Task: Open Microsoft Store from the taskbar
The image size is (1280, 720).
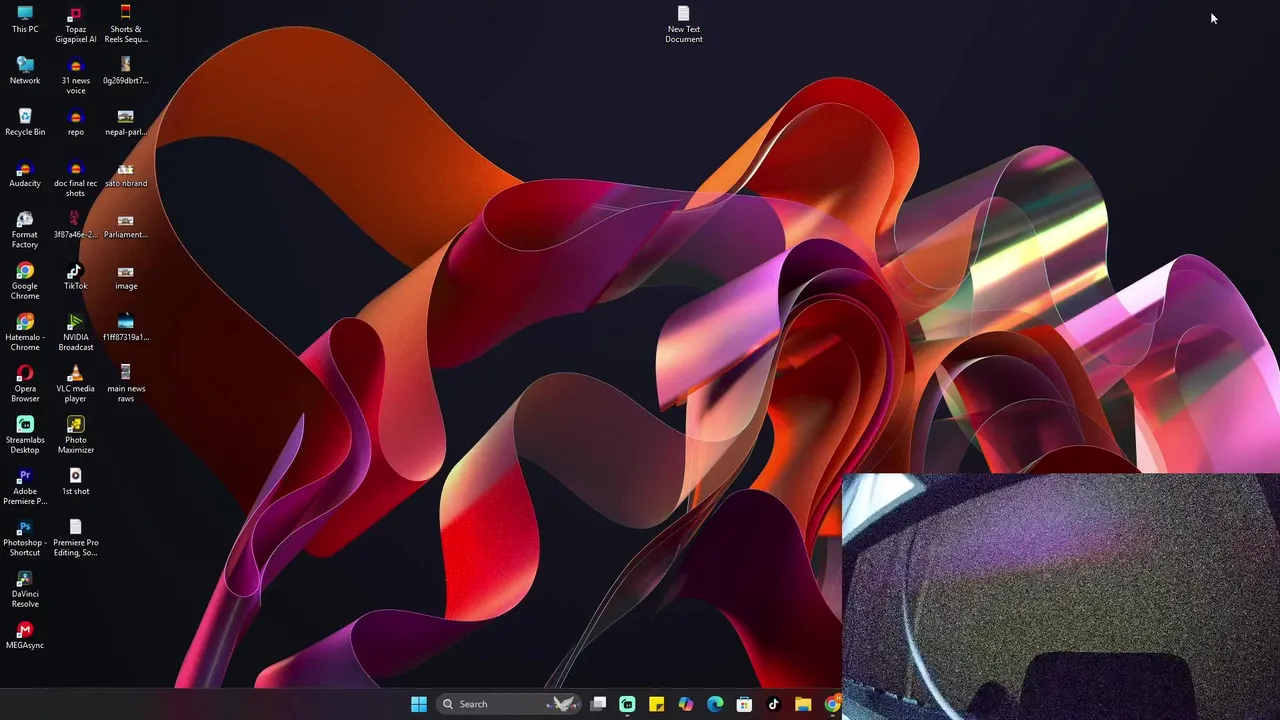Action: pyautogui.click(x=744, y=704)
